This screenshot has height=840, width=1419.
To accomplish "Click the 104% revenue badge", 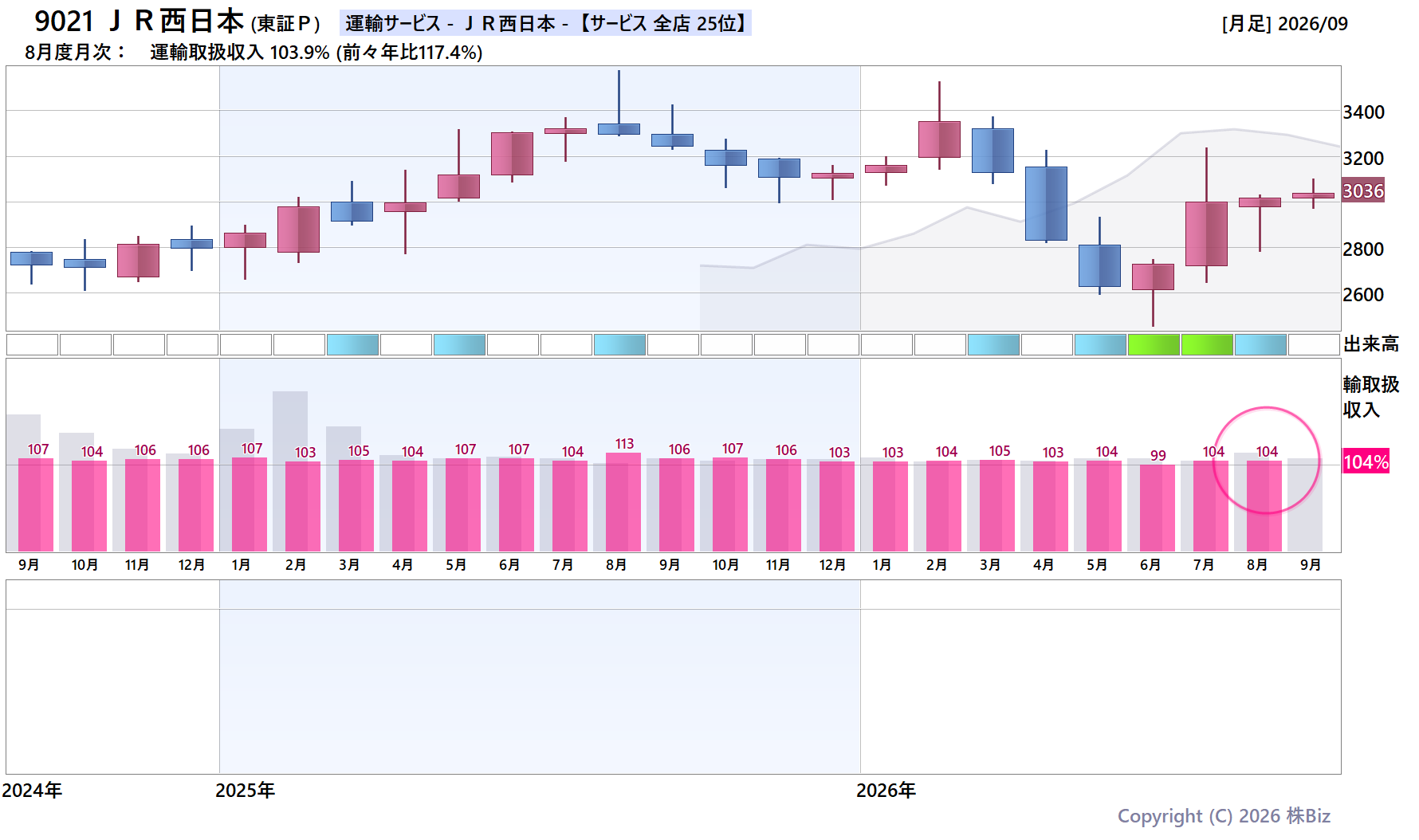I will coord(1366,461).
